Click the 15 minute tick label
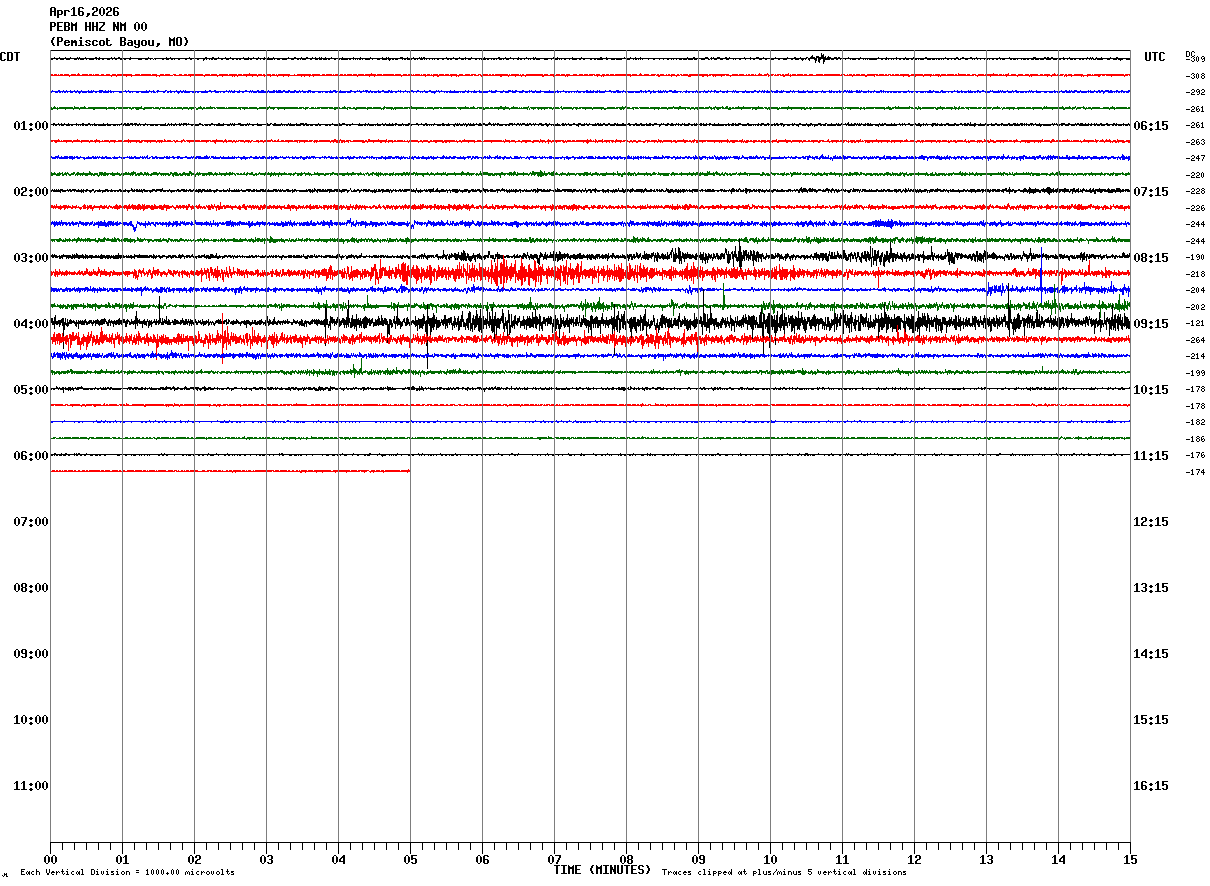 [x=1130, y=860]
